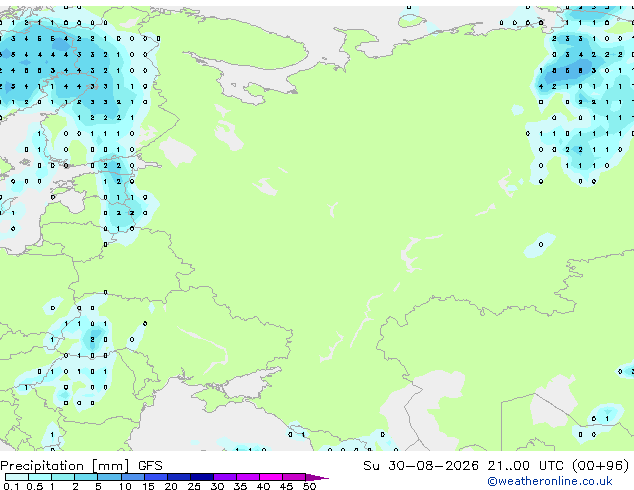Click the 25–30 mm navy legend swatch
The width and height of the screenshot is (634, 490).
tap(202, 477)
